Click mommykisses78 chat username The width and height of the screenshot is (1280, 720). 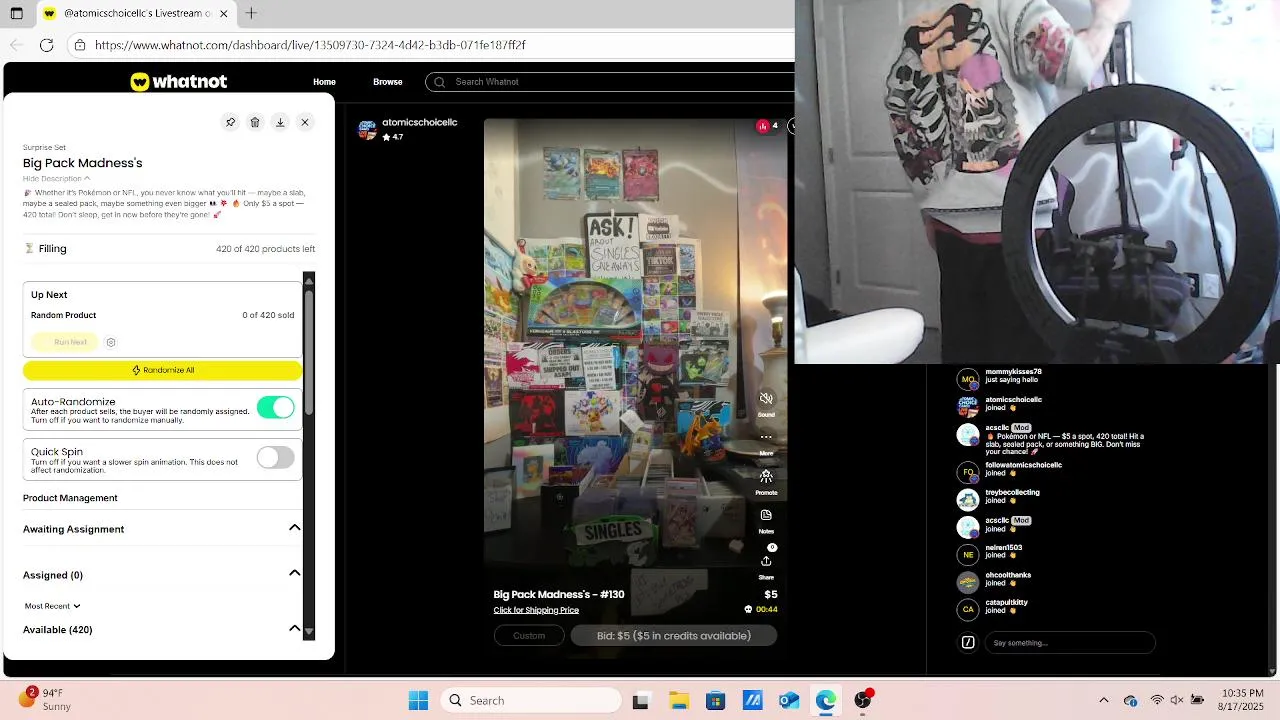point(1013,372)
